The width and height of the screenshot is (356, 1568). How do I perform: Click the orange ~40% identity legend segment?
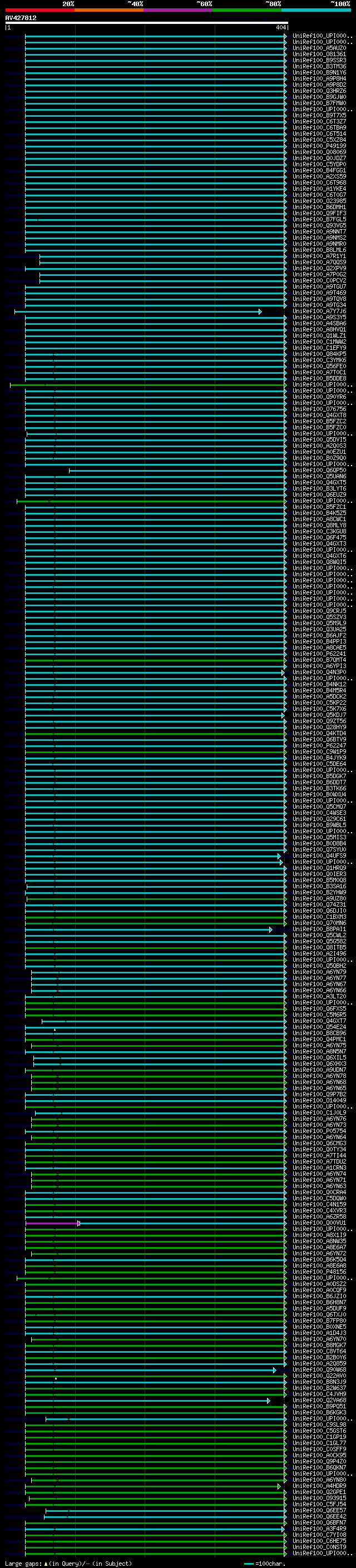click(109, 10)
